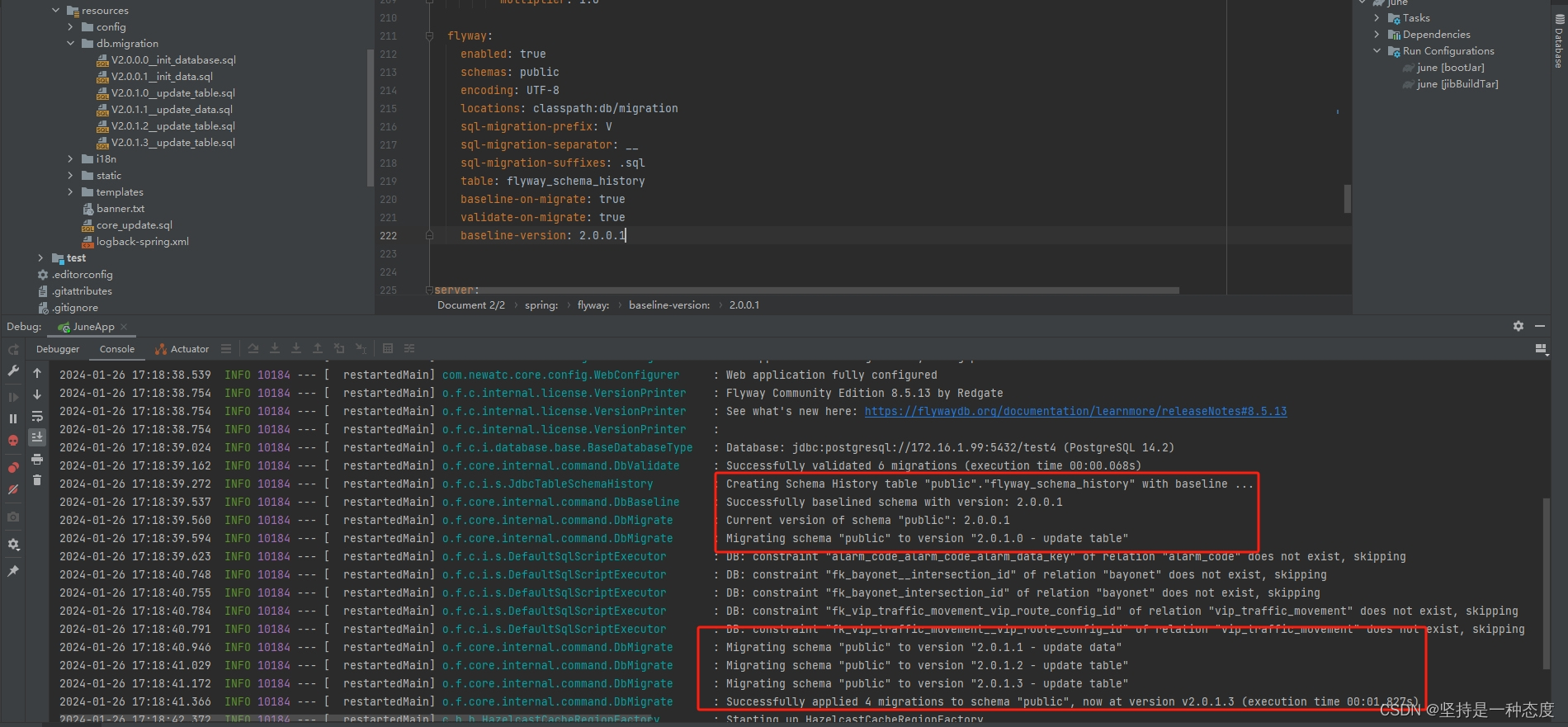Close the JuneApp debug tab
Screen dimensions: 1568x727
coord(124,327)
